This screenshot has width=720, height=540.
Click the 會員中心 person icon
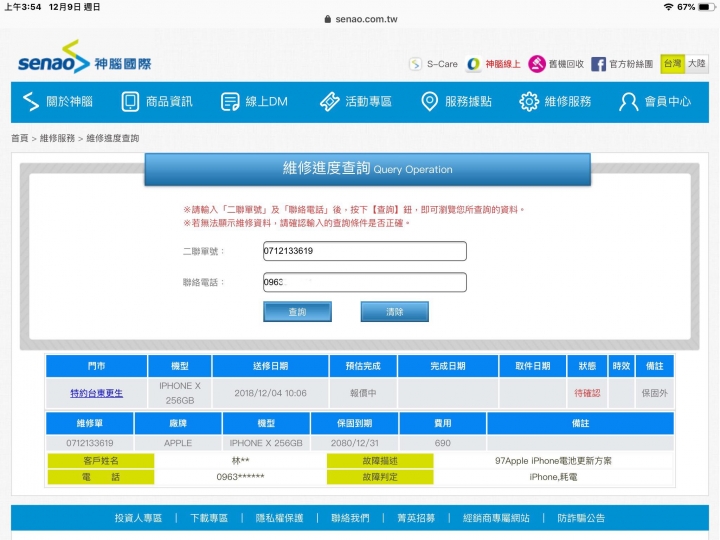629,101
